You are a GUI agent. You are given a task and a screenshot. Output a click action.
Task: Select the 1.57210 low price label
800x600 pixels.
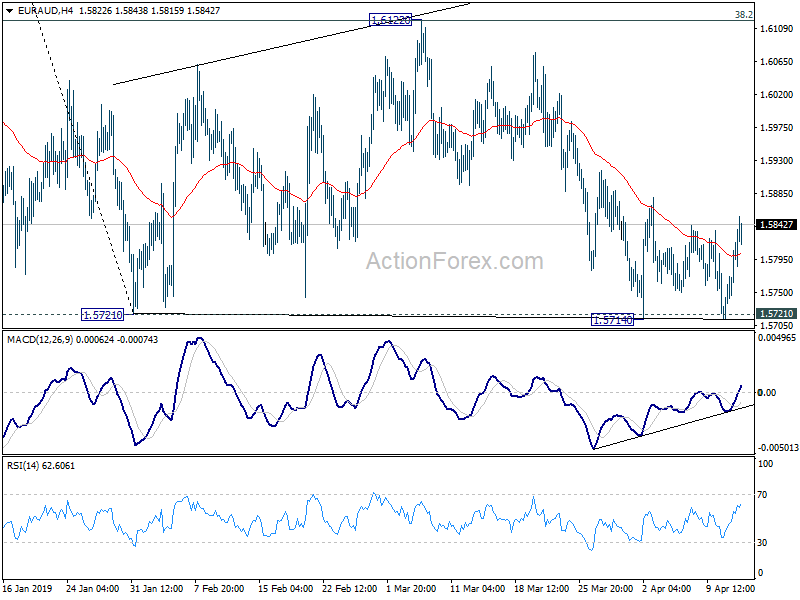point(103,315)
